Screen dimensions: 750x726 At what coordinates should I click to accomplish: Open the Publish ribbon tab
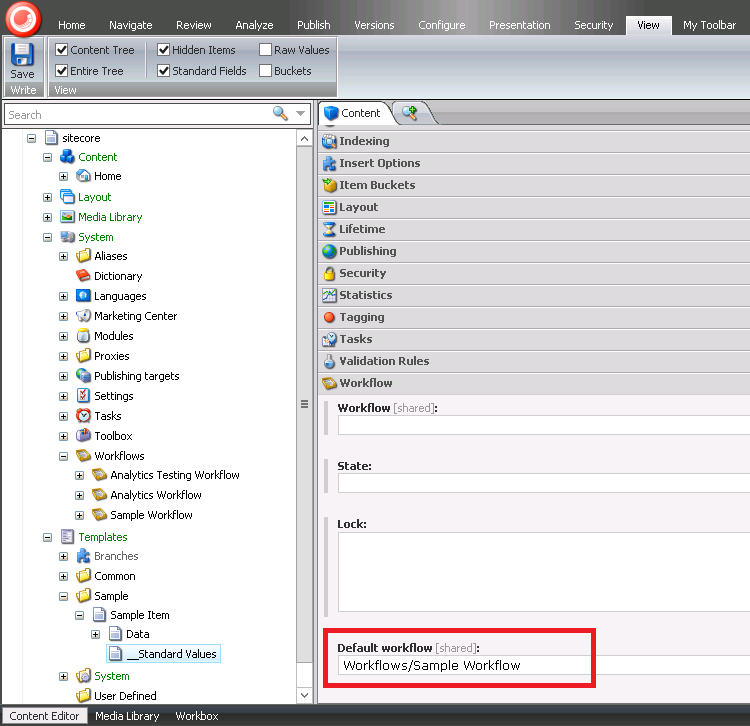tap(313, 25)
